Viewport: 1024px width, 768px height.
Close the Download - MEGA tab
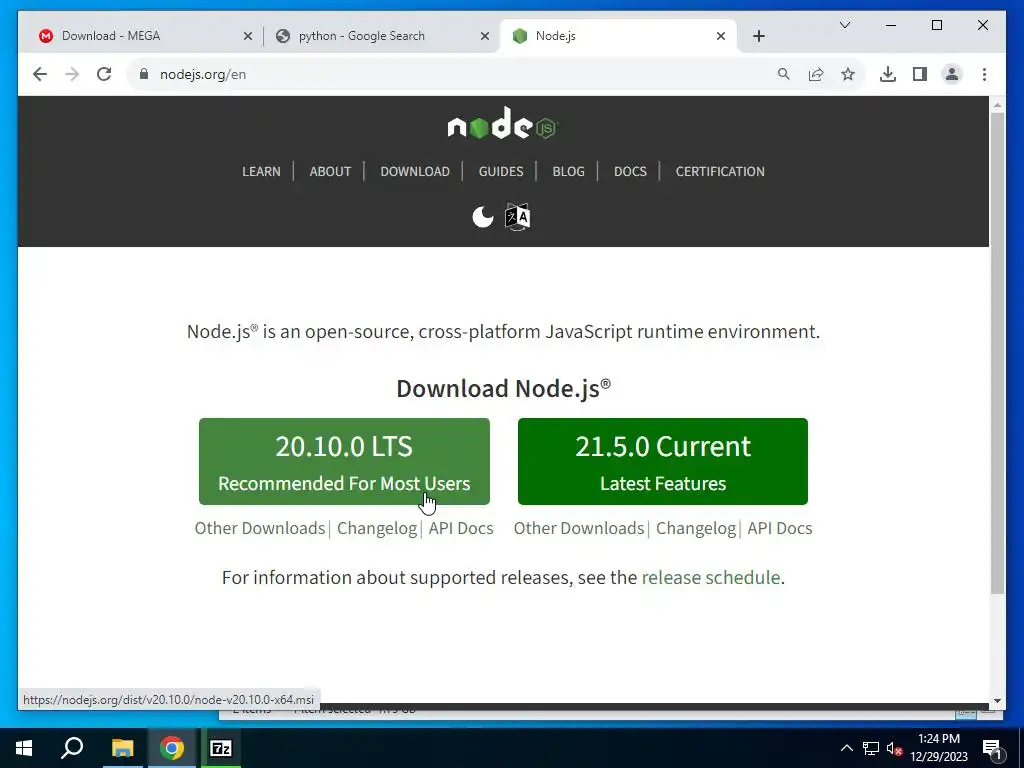click(x=248, y=36)
